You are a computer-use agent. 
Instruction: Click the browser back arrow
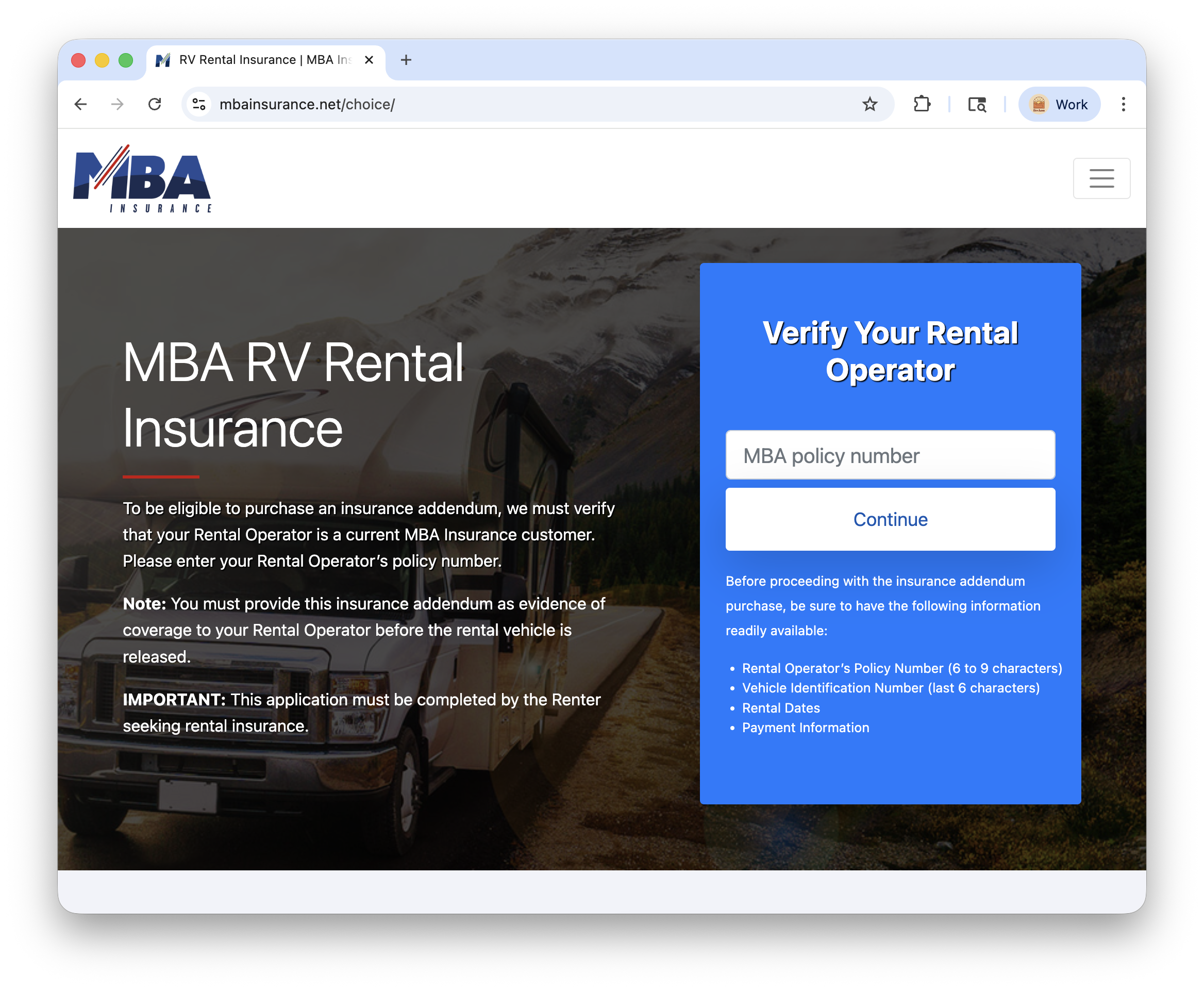(80, 104)
